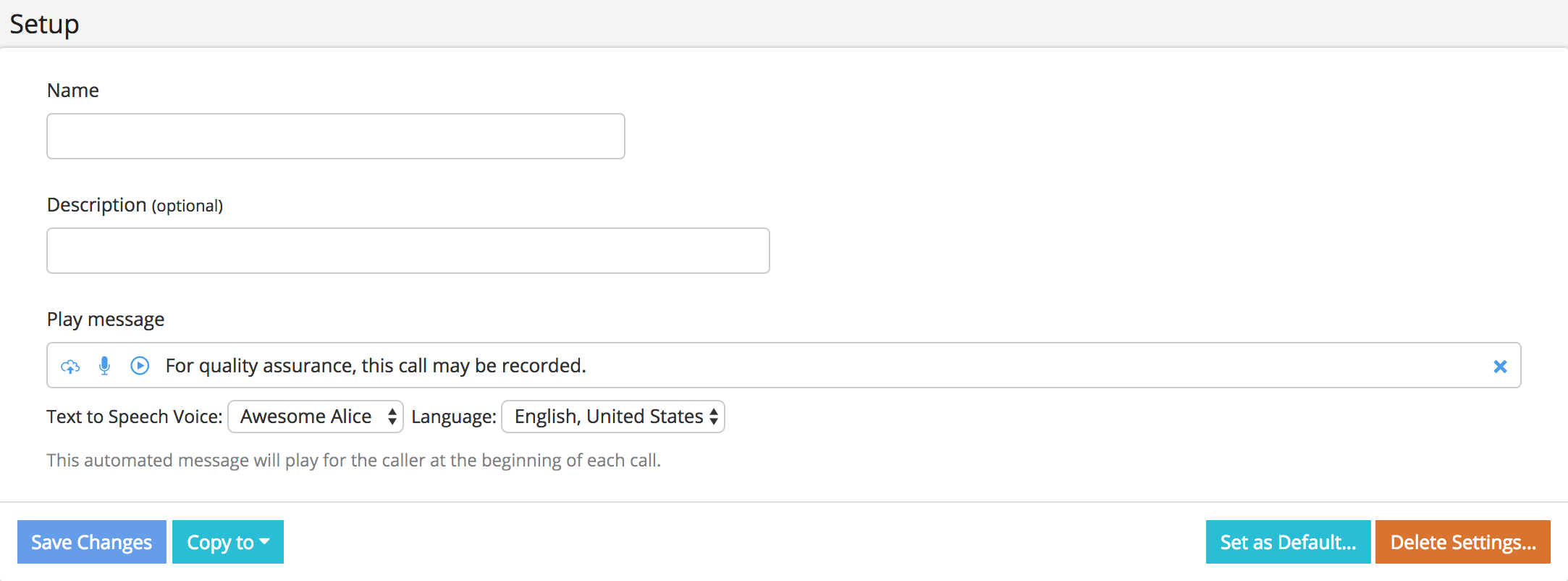Click the Description (optional) label
The height and width of the screenshot is (581, 1568).
tap(135, 206)
